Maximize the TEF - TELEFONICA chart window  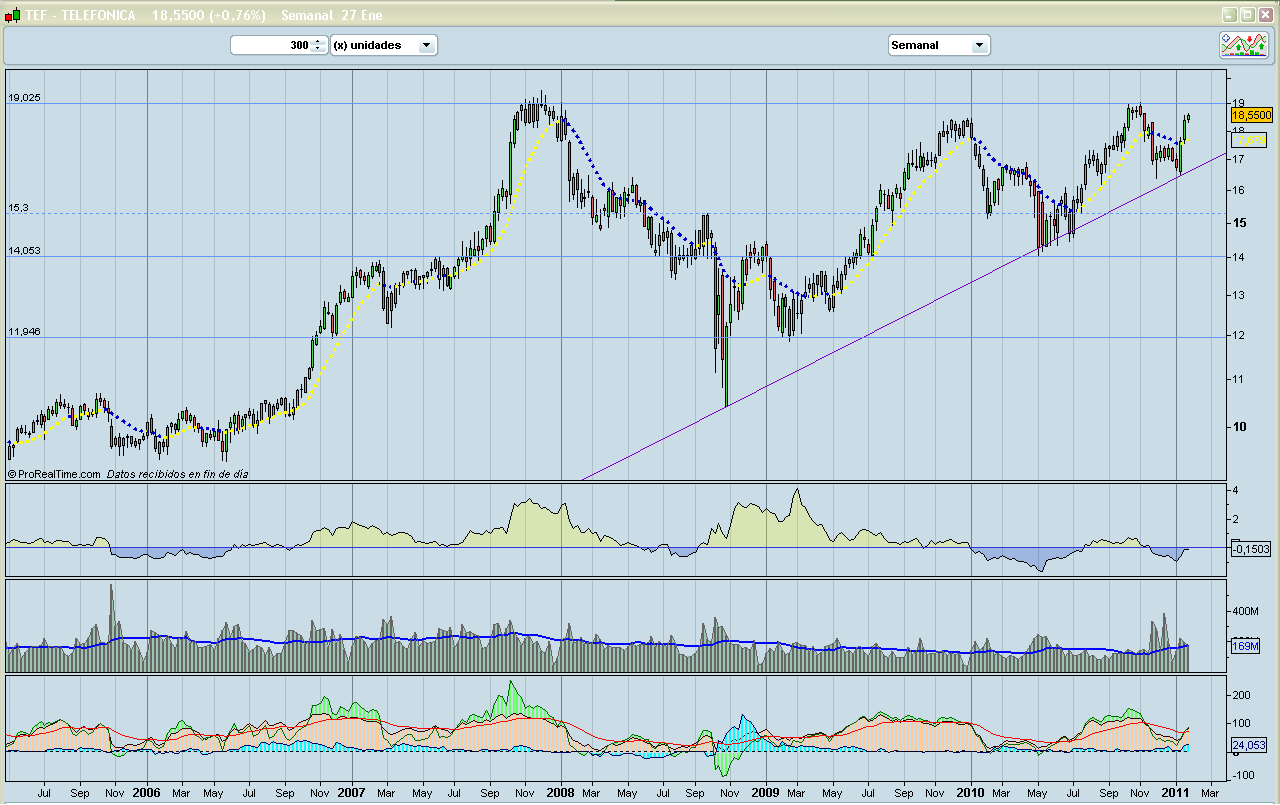(1247, 15)
